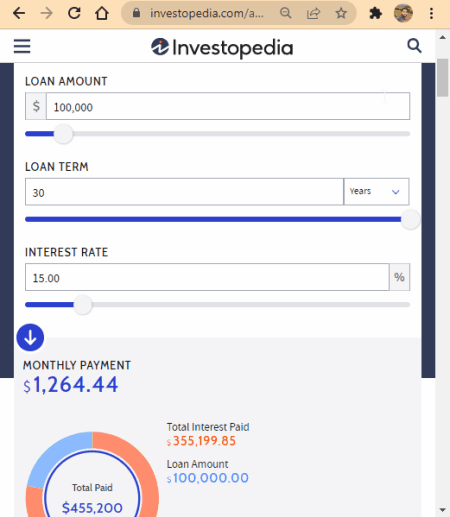This screenshot has height=517, width=450.
Task: Click the Loan Amount slider handle
Action: coord(63,134)
